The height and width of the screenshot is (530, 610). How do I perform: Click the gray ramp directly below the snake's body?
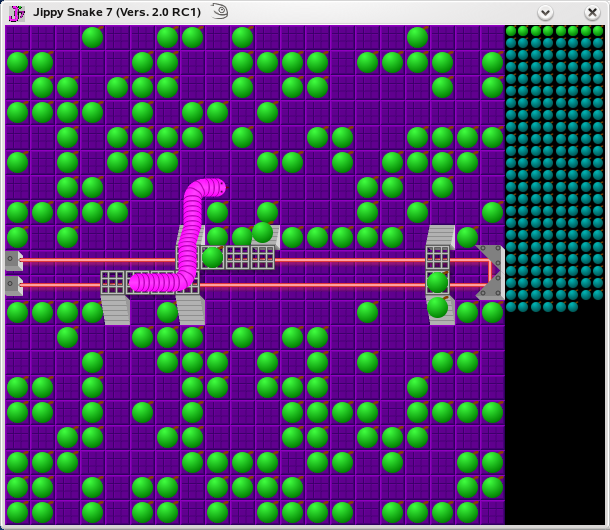coord(191,310)
